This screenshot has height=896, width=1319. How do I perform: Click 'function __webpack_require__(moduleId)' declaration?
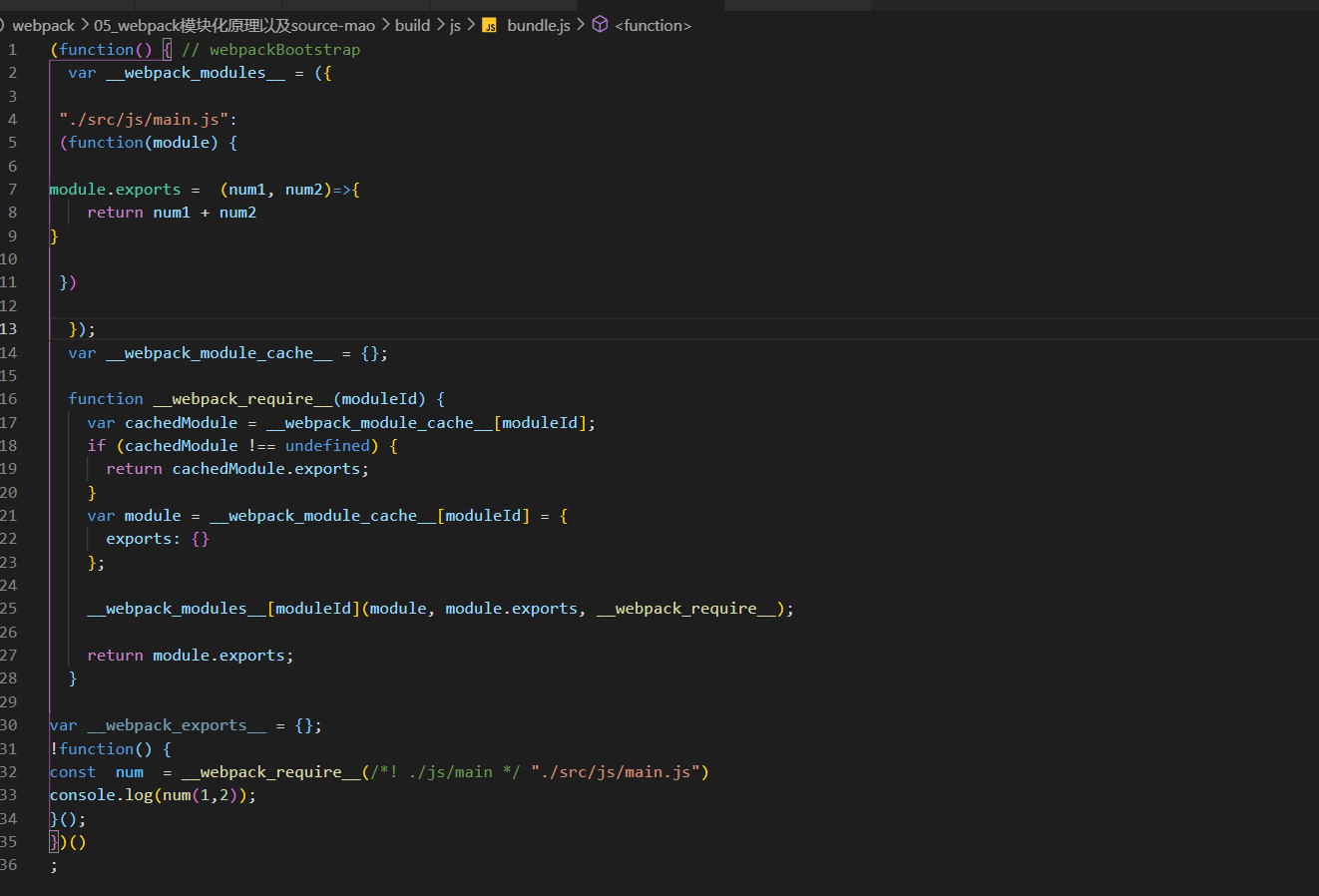point(247,399)
